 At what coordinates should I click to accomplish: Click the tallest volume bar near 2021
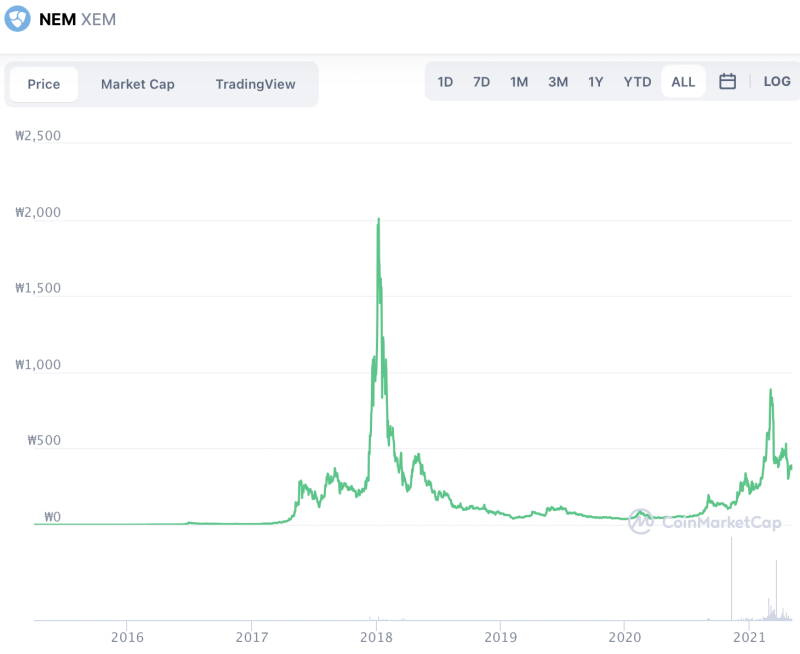point(731,579)
